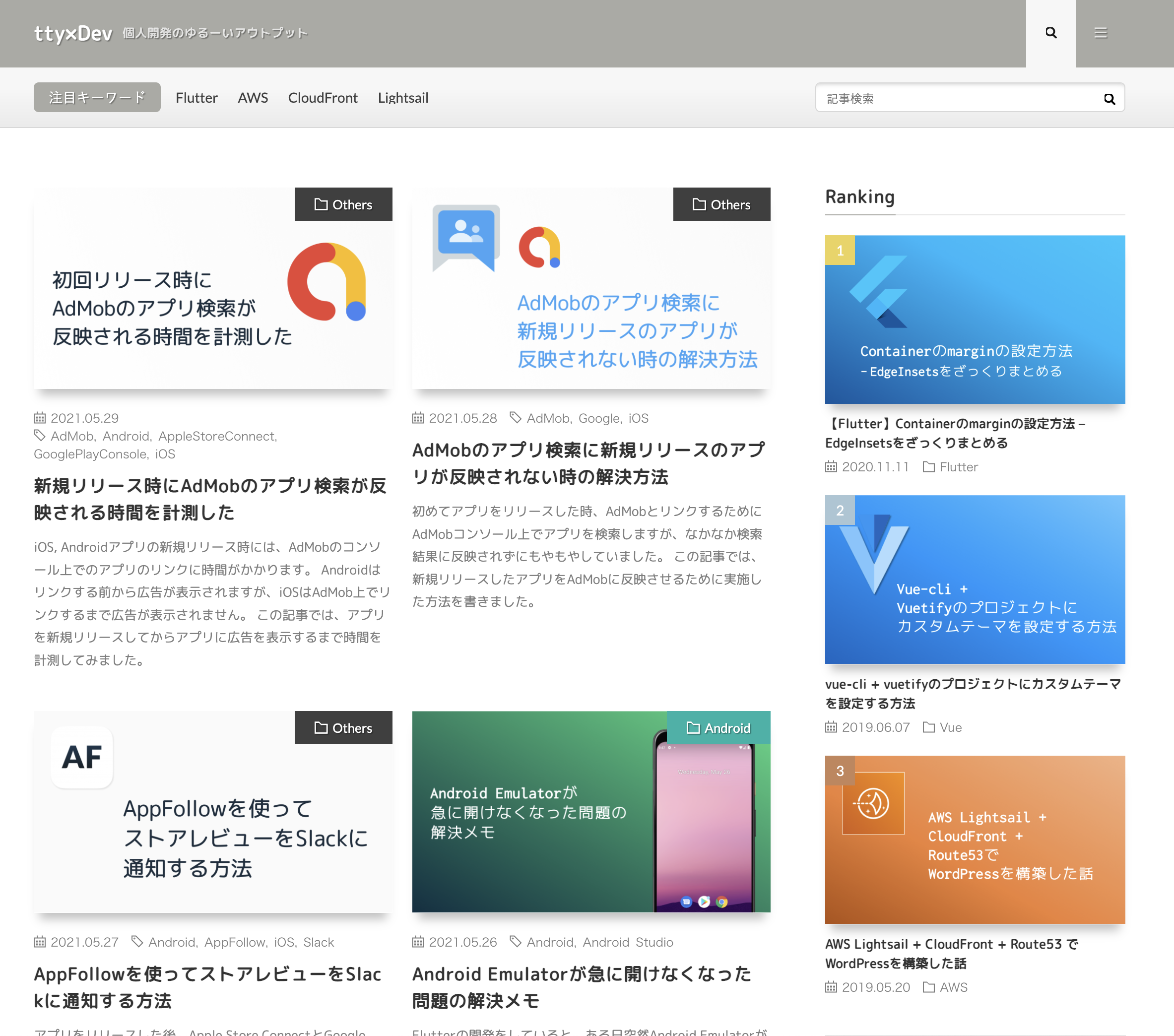1174x1036 pixels.
Task: Open thumbnail 初回リリース時にAdMobのアプリ検索
Action: tap(213, 288)
